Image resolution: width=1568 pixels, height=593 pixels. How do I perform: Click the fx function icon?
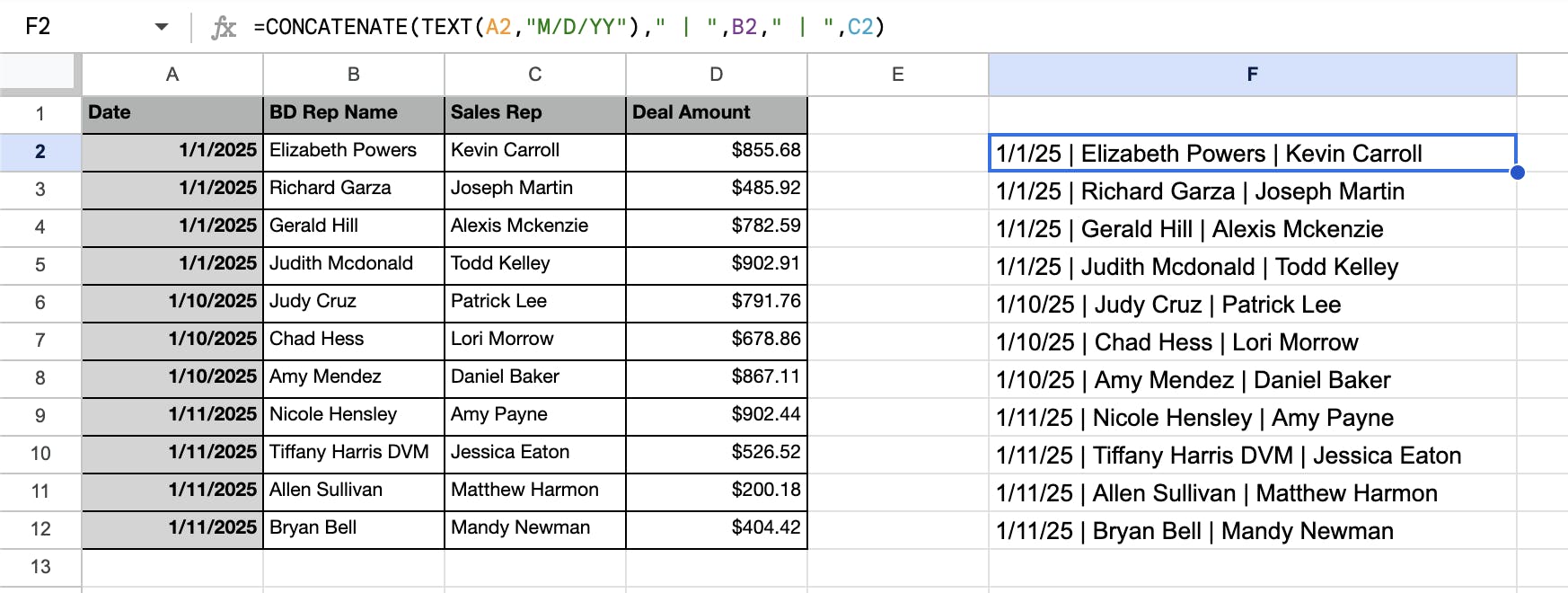click(223, 28)
